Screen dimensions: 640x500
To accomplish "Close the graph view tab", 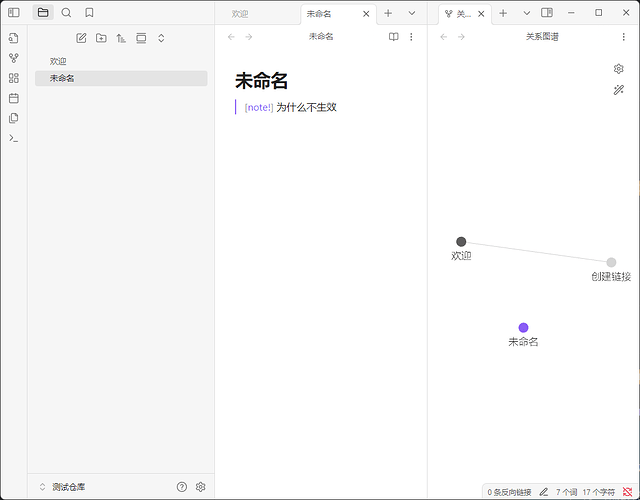I will [481, 14].
